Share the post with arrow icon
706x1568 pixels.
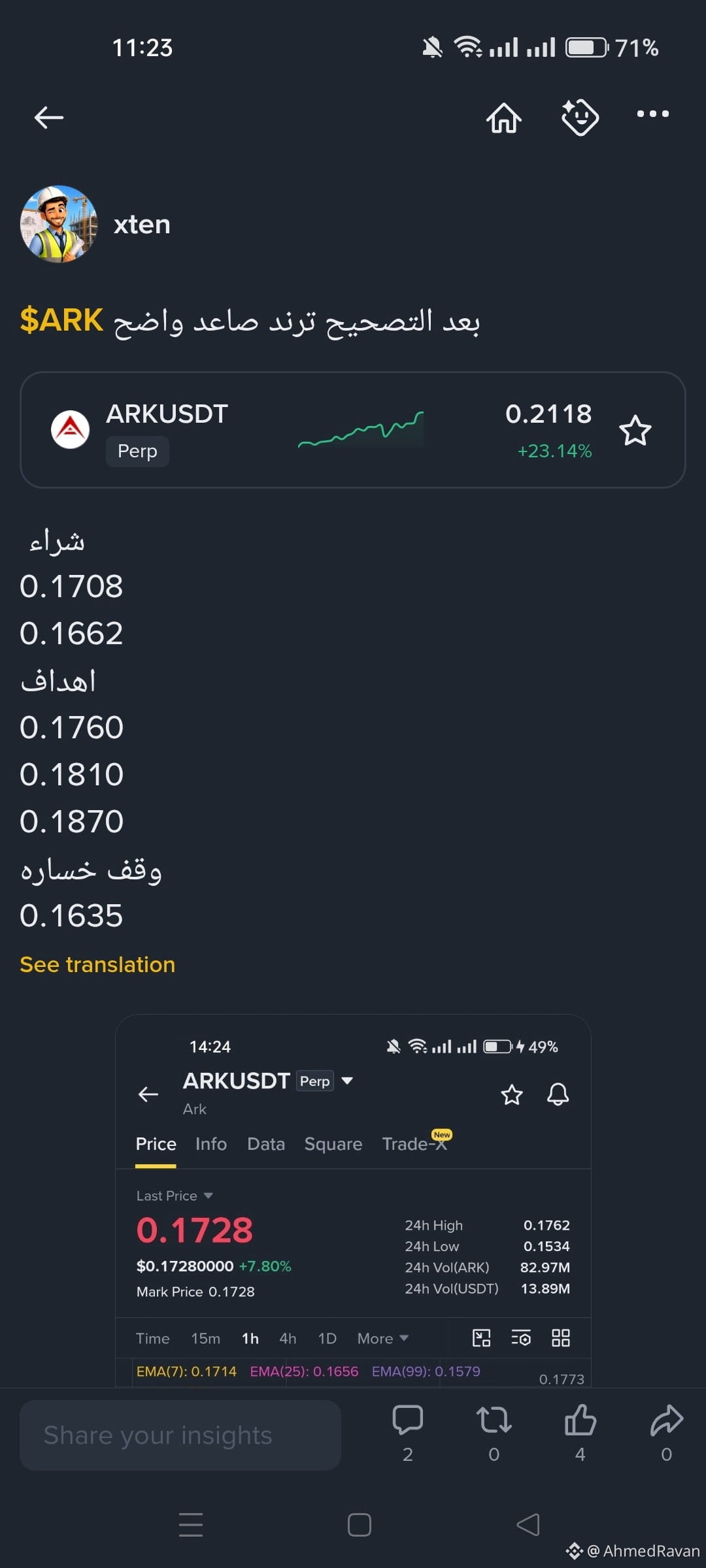[667, 1421]
